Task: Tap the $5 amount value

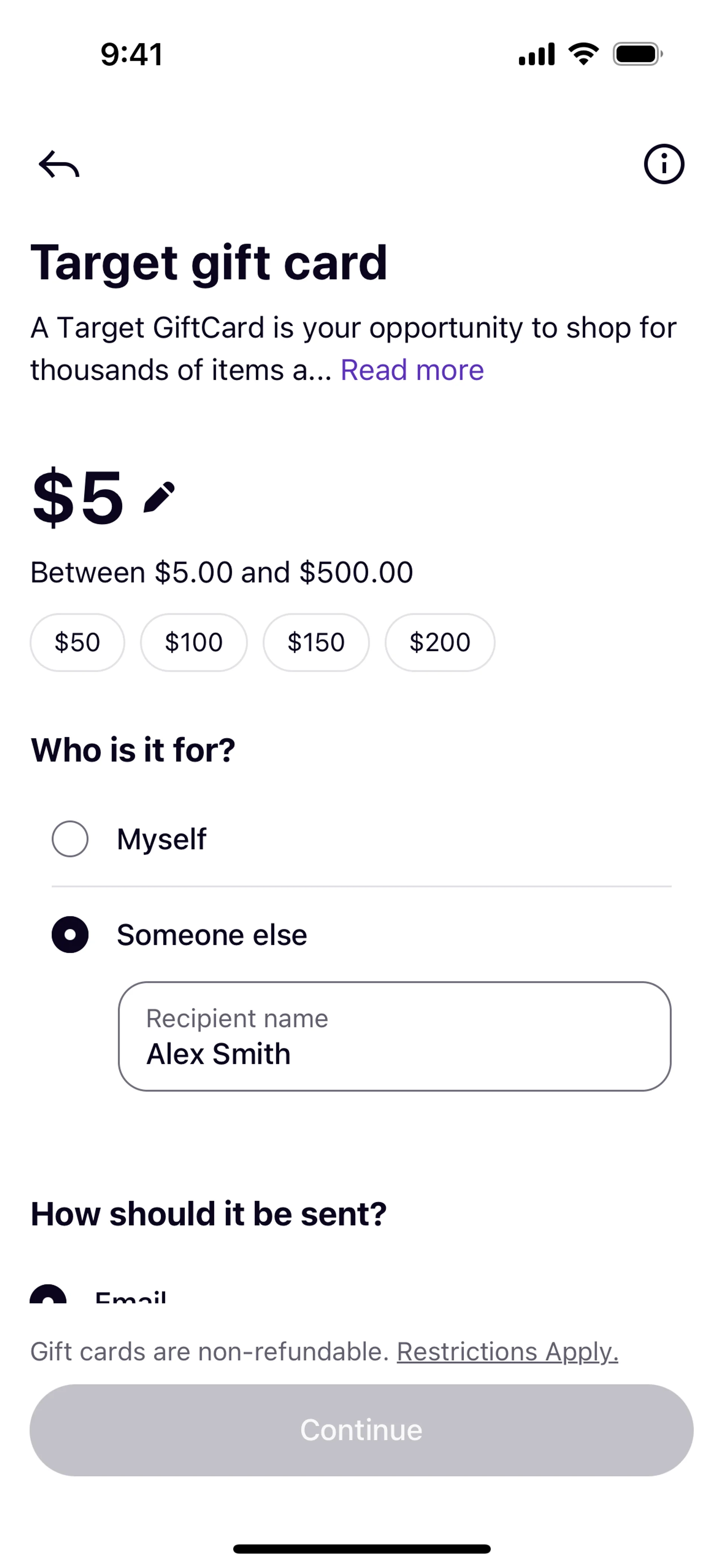Action: [78, 497]
